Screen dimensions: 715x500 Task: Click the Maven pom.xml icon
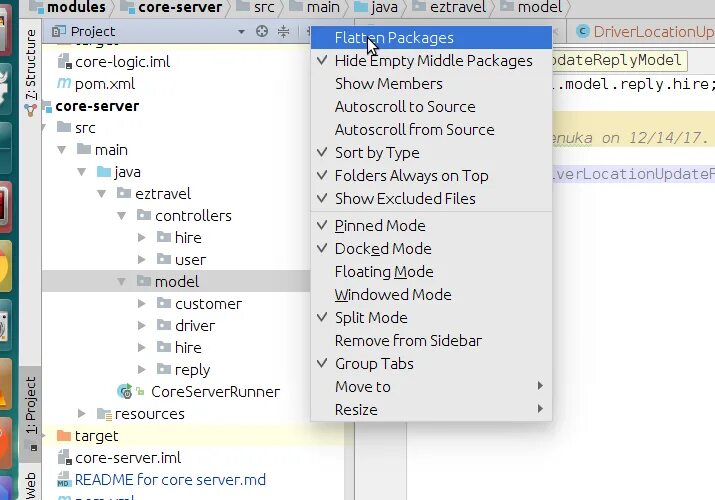[64, 83]
